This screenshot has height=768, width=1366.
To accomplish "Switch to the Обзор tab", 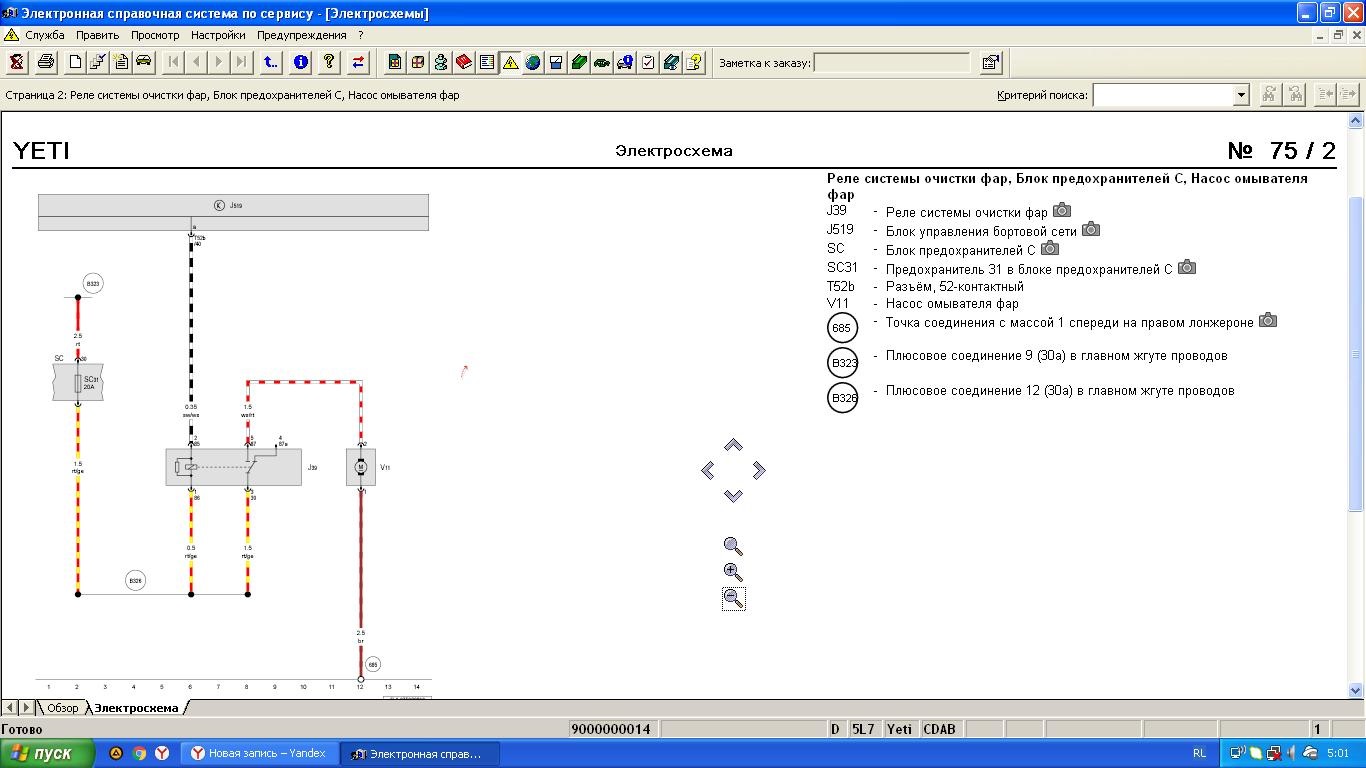I will tap(62, 708).
